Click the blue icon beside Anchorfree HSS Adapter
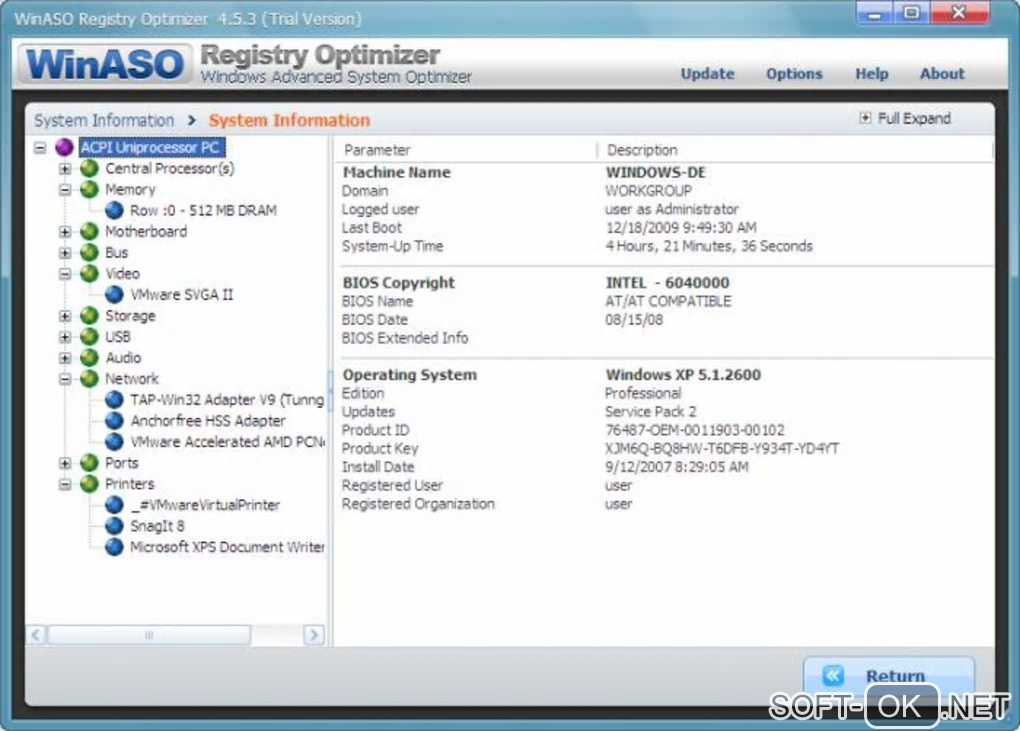 click(114, 421)
